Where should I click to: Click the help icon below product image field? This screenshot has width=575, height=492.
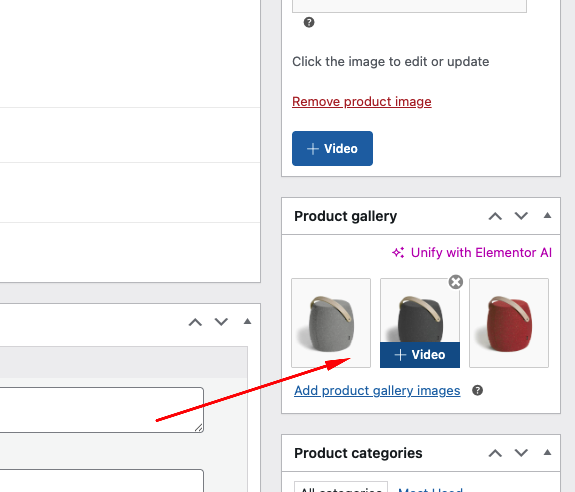coord(309,22)
